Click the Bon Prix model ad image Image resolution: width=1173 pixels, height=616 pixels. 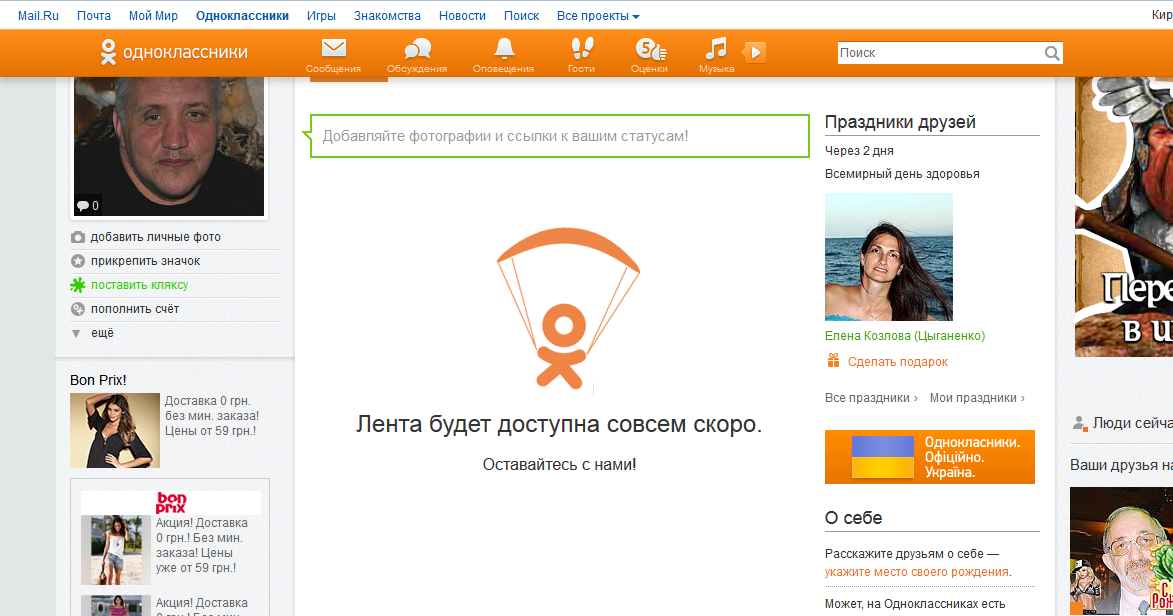click(x=115, y=430)
